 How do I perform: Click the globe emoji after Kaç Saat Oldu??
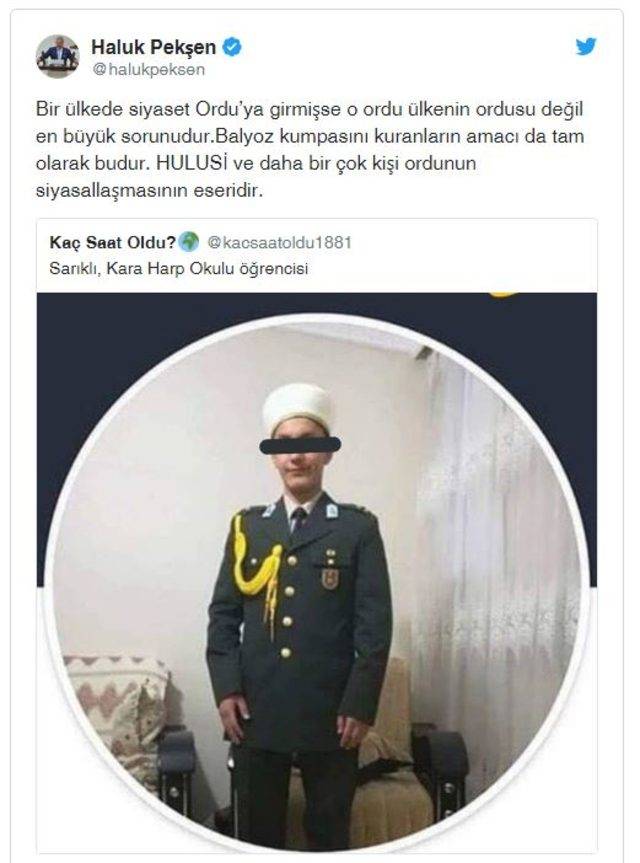[x=189, y=242]
